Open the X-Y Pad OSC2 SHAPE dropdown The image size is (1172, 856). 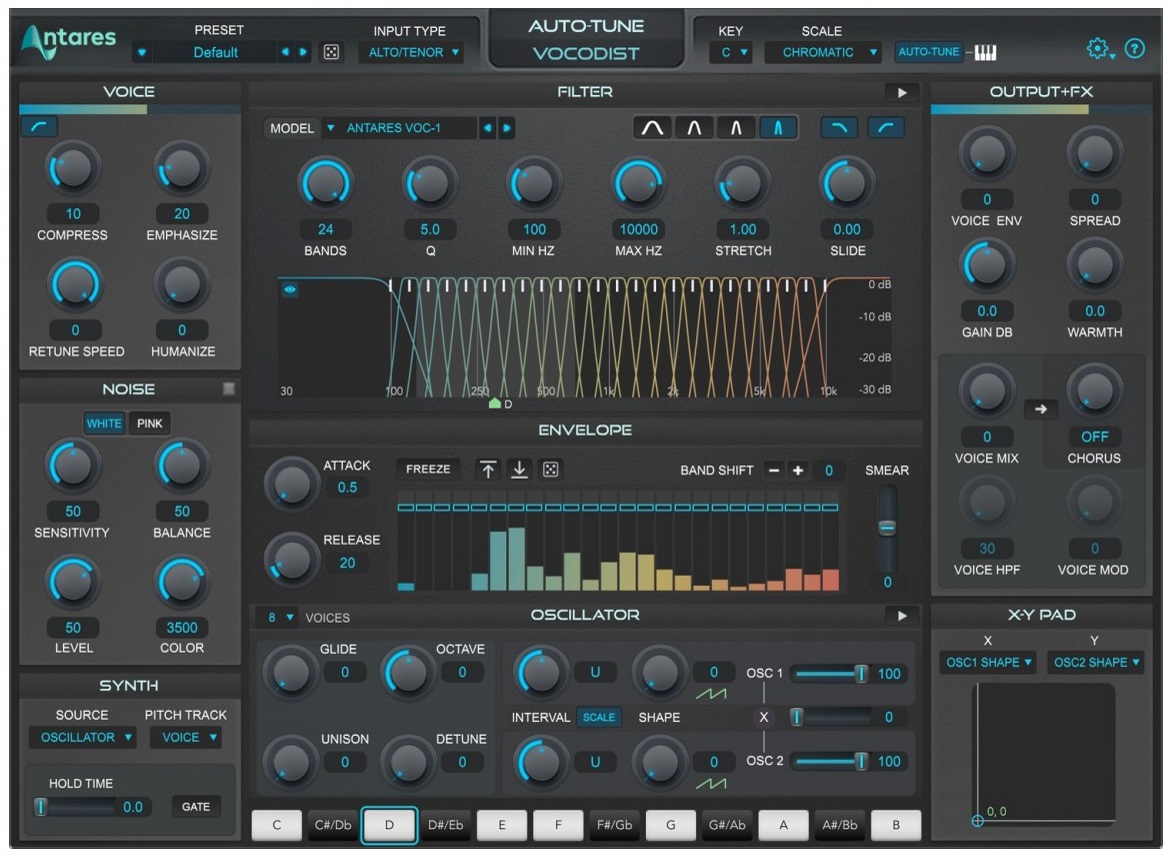pyautogui.click(x=1096, y=662)
